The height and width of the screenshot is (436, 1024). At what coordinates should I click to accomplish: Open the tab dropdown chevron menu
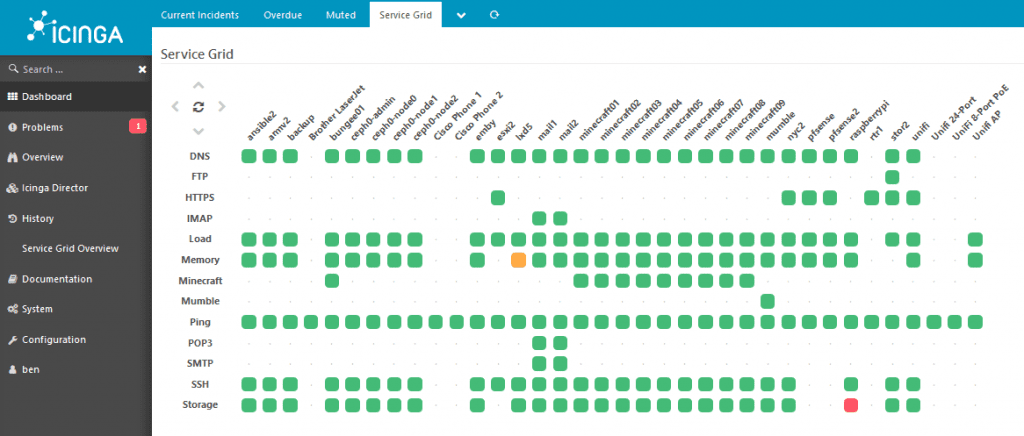461,15
